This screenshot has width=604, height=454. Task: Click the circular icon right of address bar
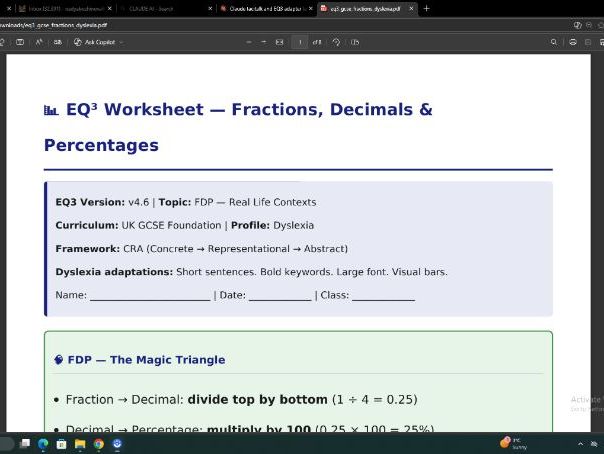589,25
